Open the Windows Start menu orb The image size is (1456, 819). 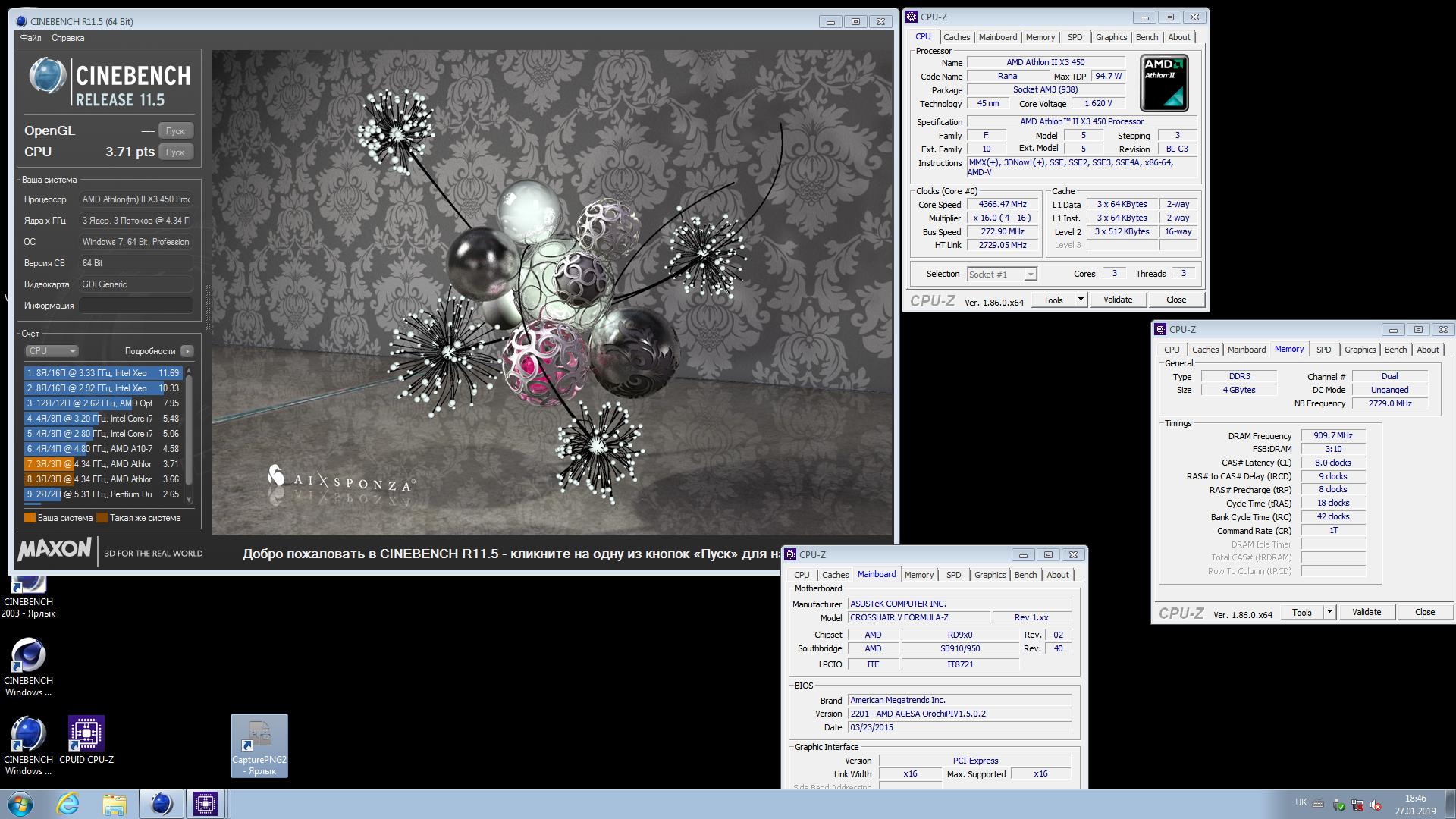click(x=20, y=804)
